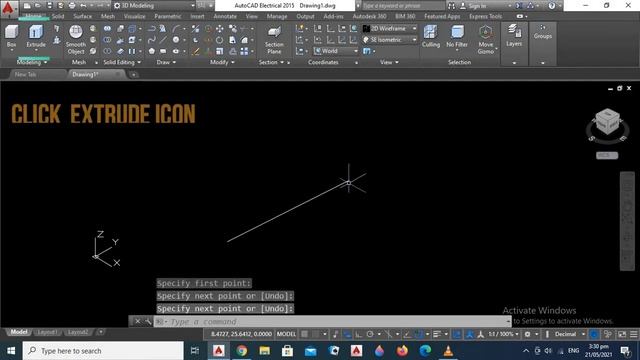Switch to the Express Tools tab
The width and height of the screenshot is (640, 360).
[x=485, y=16]
